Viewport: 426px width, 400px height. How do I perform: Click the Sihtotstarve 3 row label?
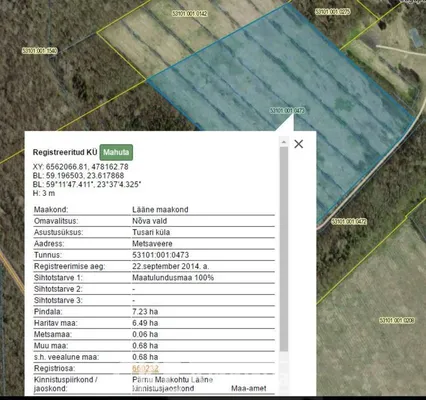click(58, 300)
